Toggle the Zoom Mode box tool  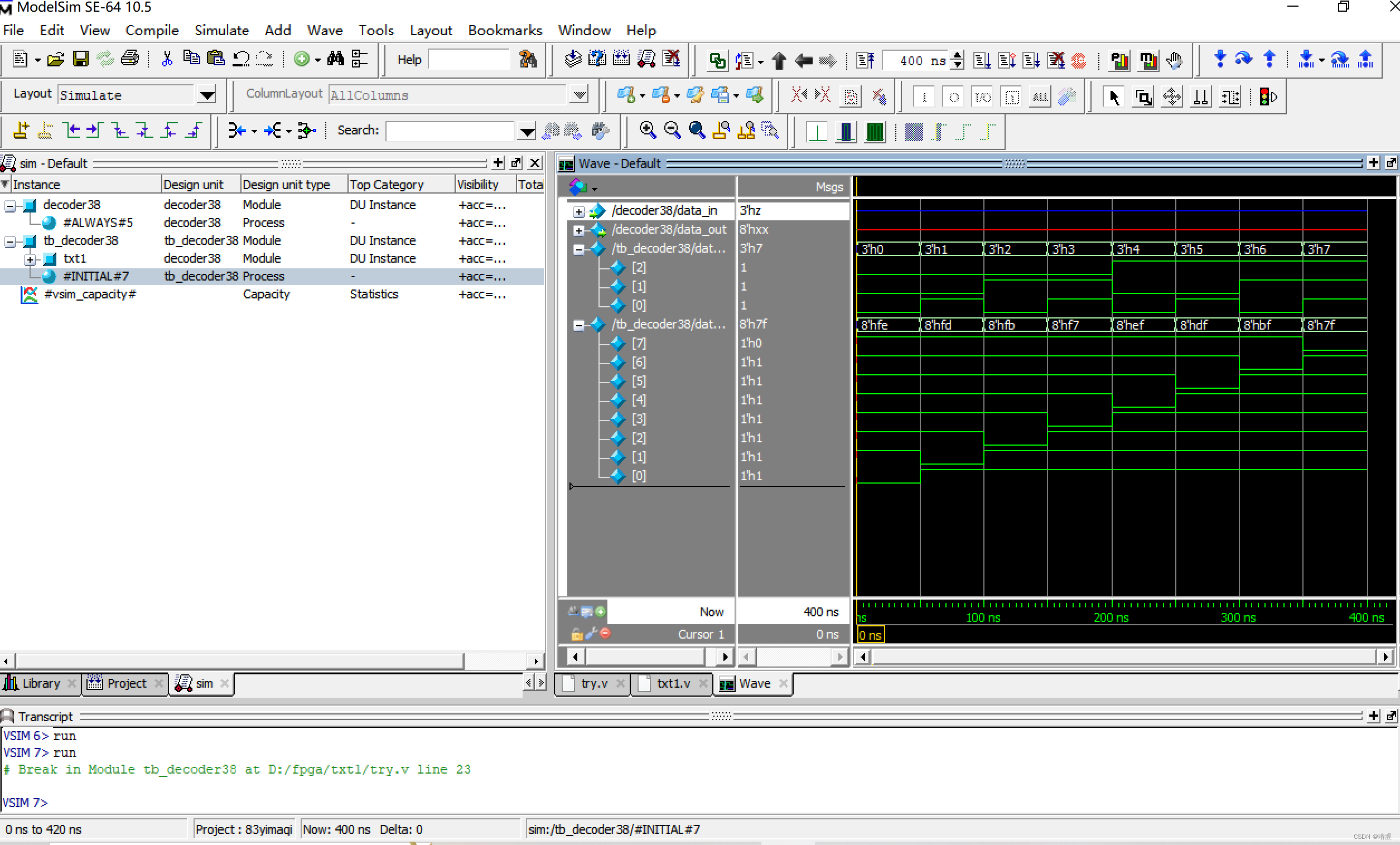tap(1143, 96)
